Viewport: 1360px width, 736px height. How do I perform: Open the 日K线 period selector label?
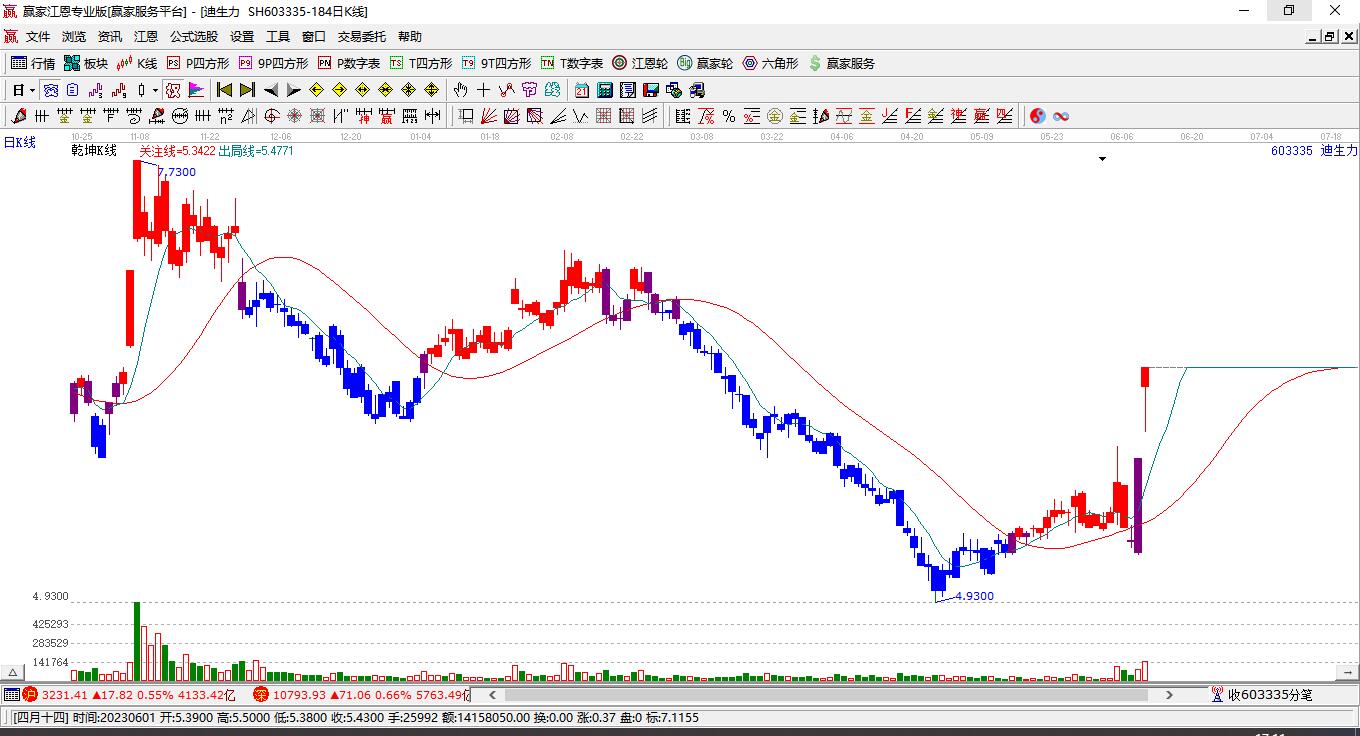pos(20,143)
